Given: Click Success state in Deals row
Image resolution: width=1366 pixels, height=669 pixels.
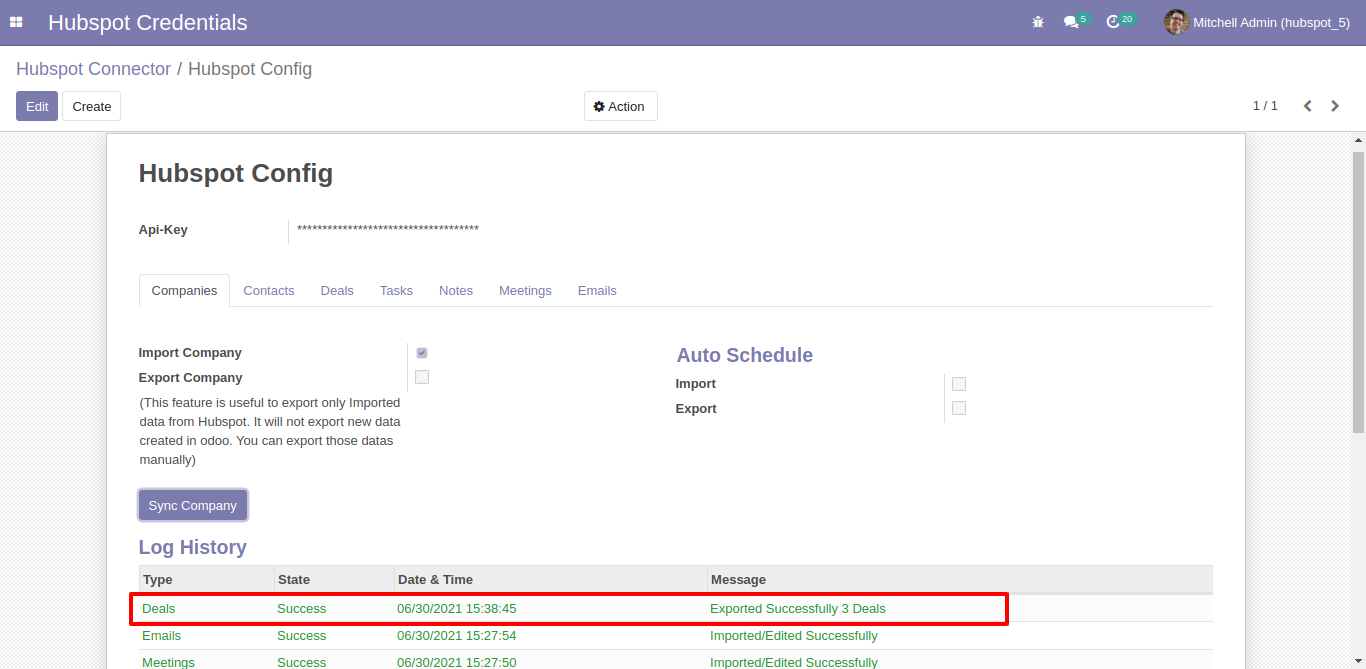Looking at the screenshot, I should pos(302,609).
